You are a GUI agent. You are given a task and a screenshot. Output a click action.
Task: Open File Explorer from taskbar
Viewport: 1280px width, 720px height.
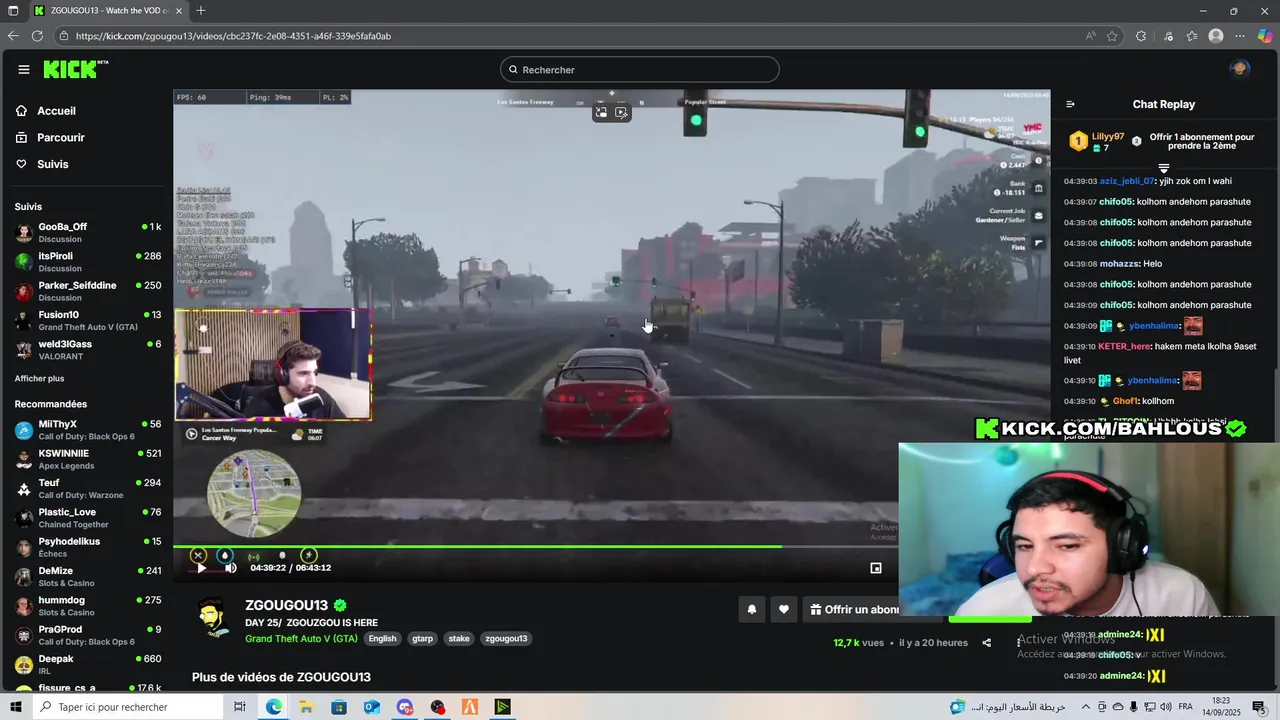coord(306,707)
